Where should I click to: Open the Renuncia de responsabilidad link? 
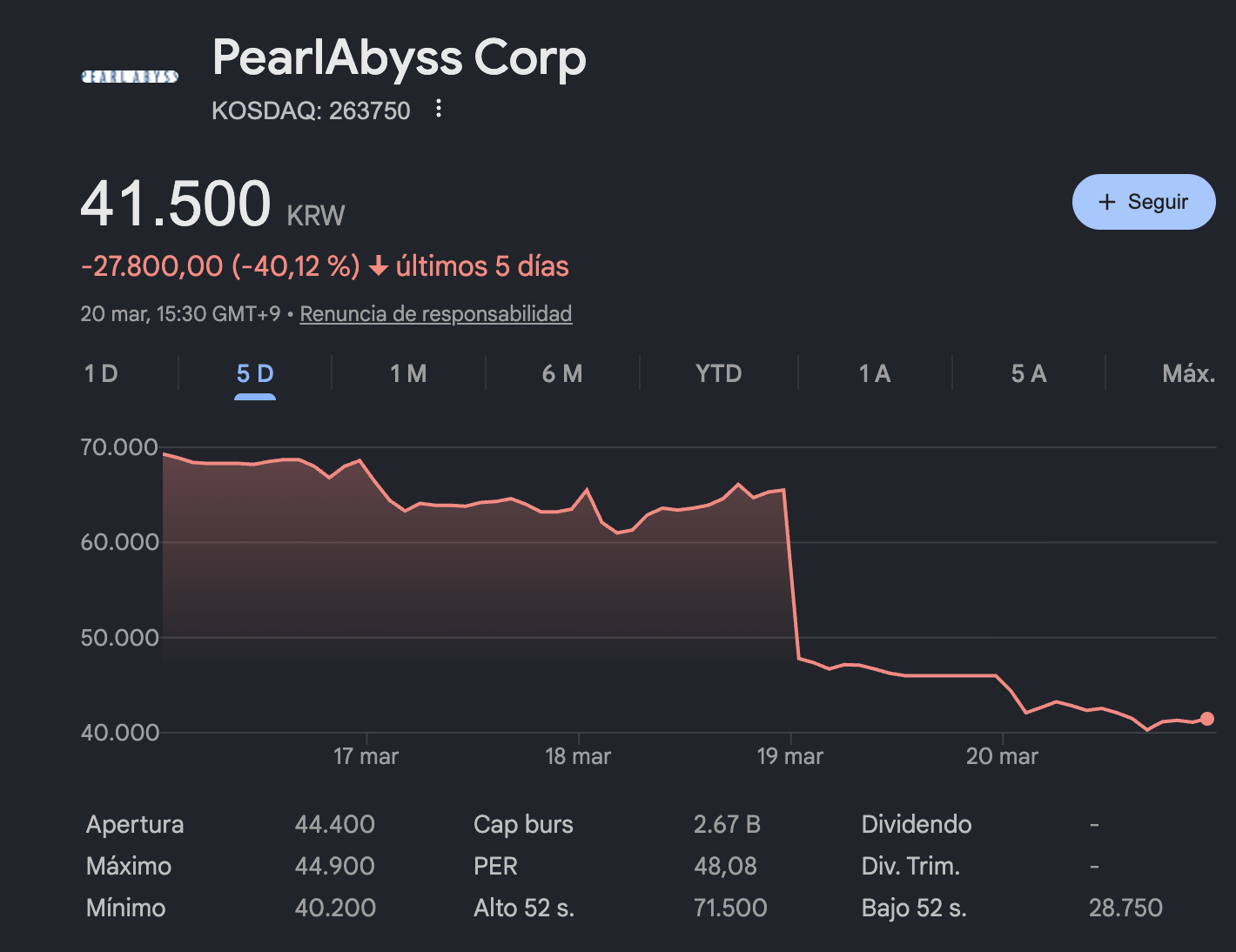435,314
